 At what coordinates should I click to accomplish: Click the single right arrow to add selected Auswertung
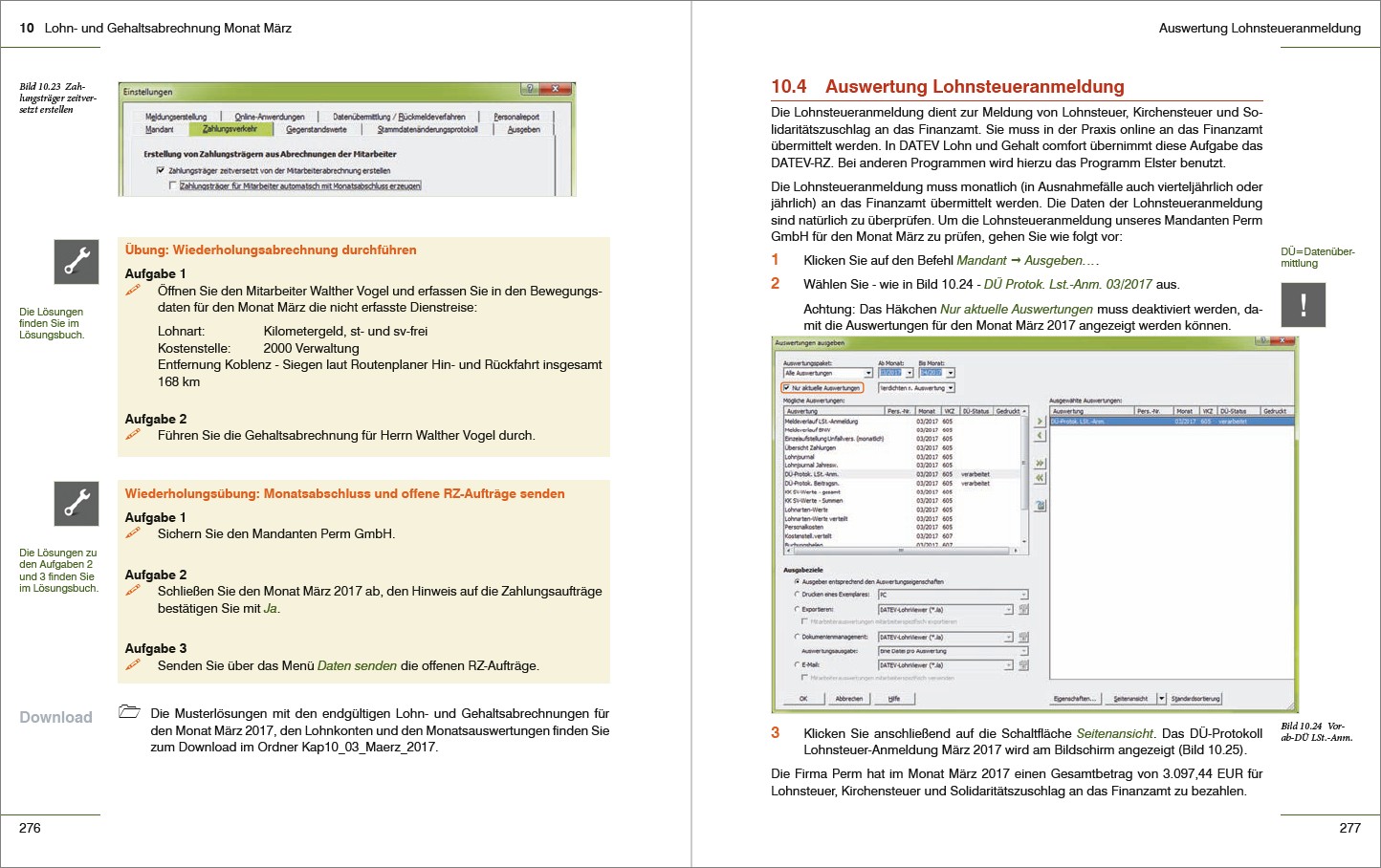click(x=1040, y=422)
